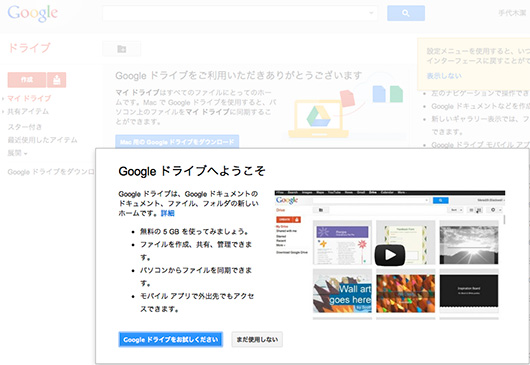
Task: Open スター付き starred items
Action: tap(25, 127)
